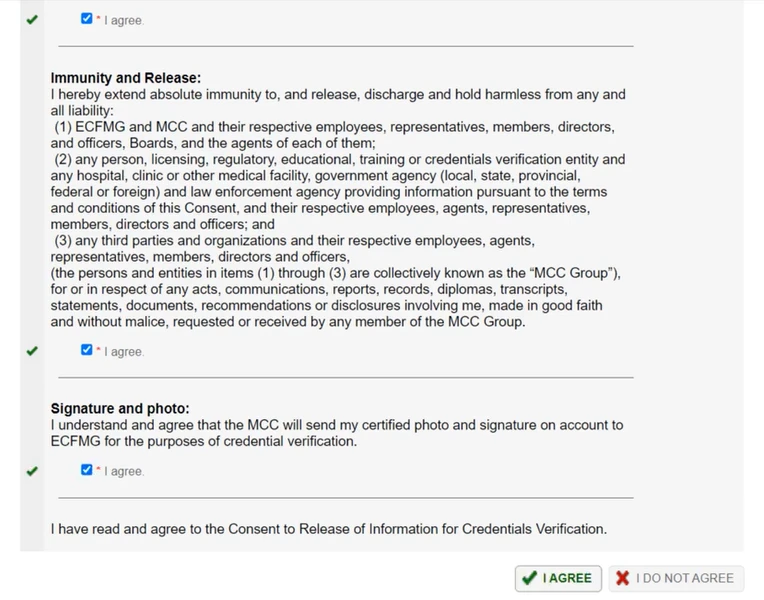Viewport: 764px width, 600px height.
Task: Click the green validation tick at the top left
Action: tap(32, 19)
